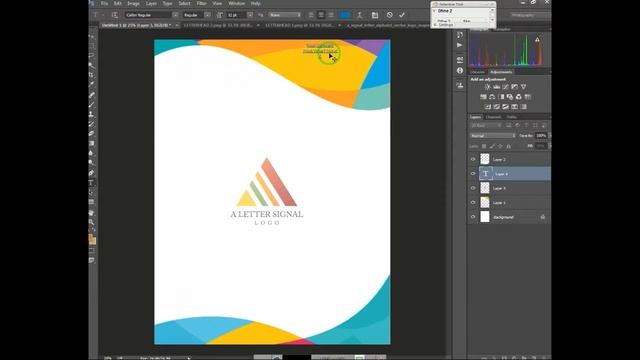This screenshot has width=640, height=360.
Task: Open the Photography workspace dropdown
Action: click(x=530, y=15)
